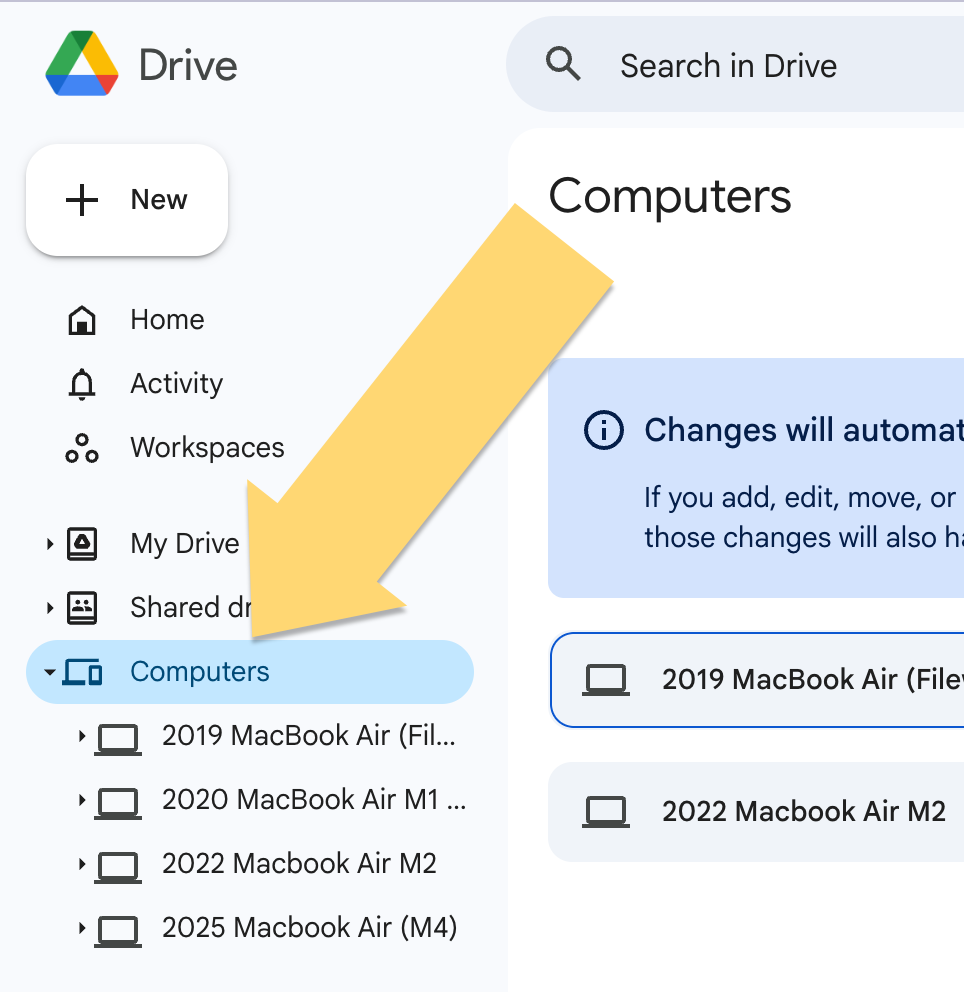Click the Shared drives icon
Viewport: 964px width, 992px height.
82,608
